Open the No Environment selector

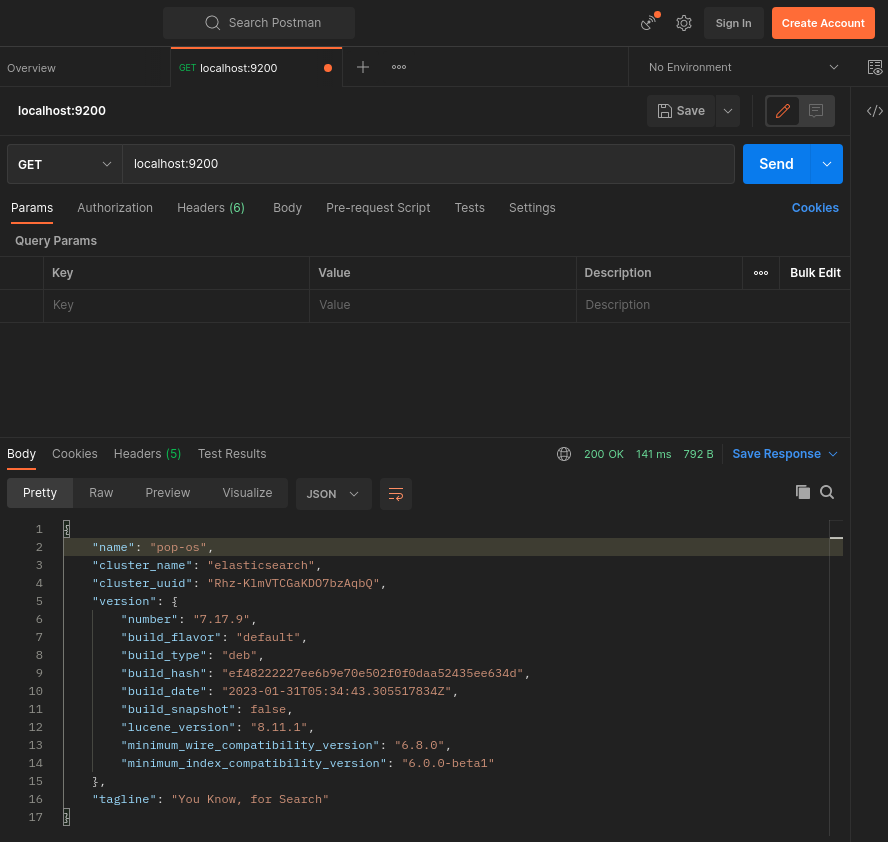(x=742, y=67)
